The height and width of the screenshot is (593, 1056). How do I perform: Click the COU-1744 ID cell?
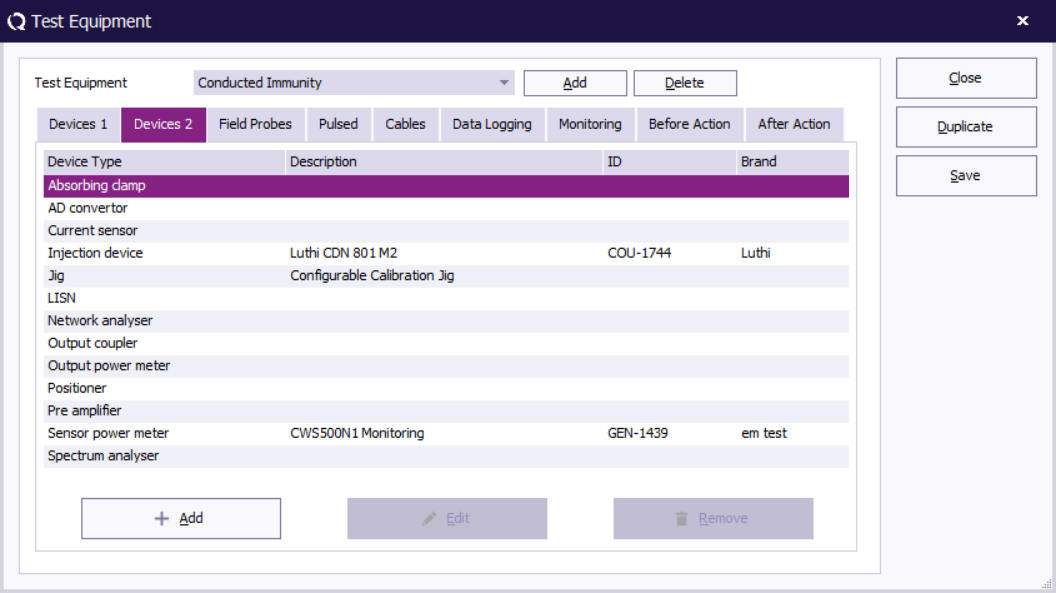tap(639, 253)
